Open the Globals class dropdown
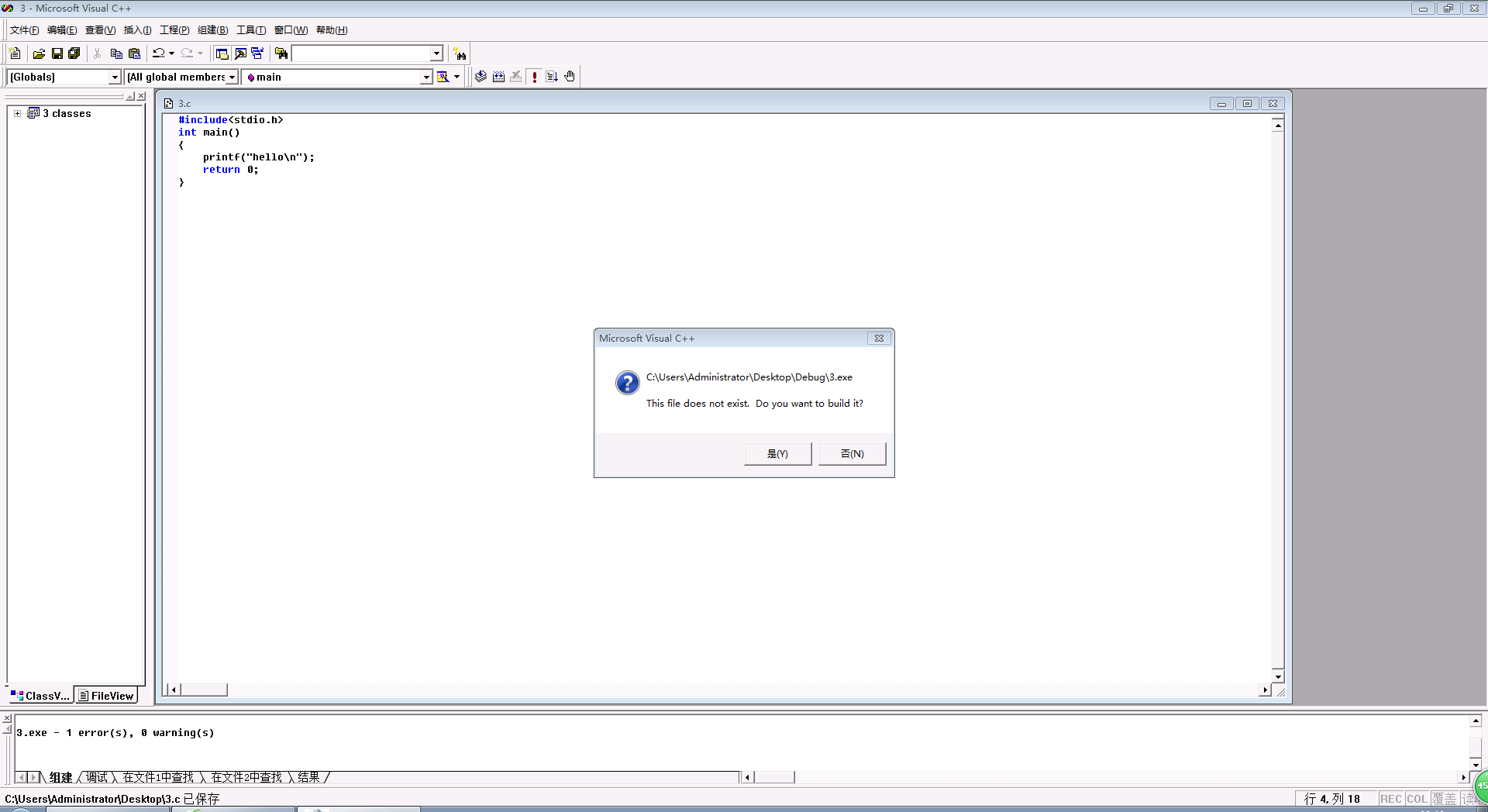The width and height of the screenshot is (1488, 812). point(115,77)
